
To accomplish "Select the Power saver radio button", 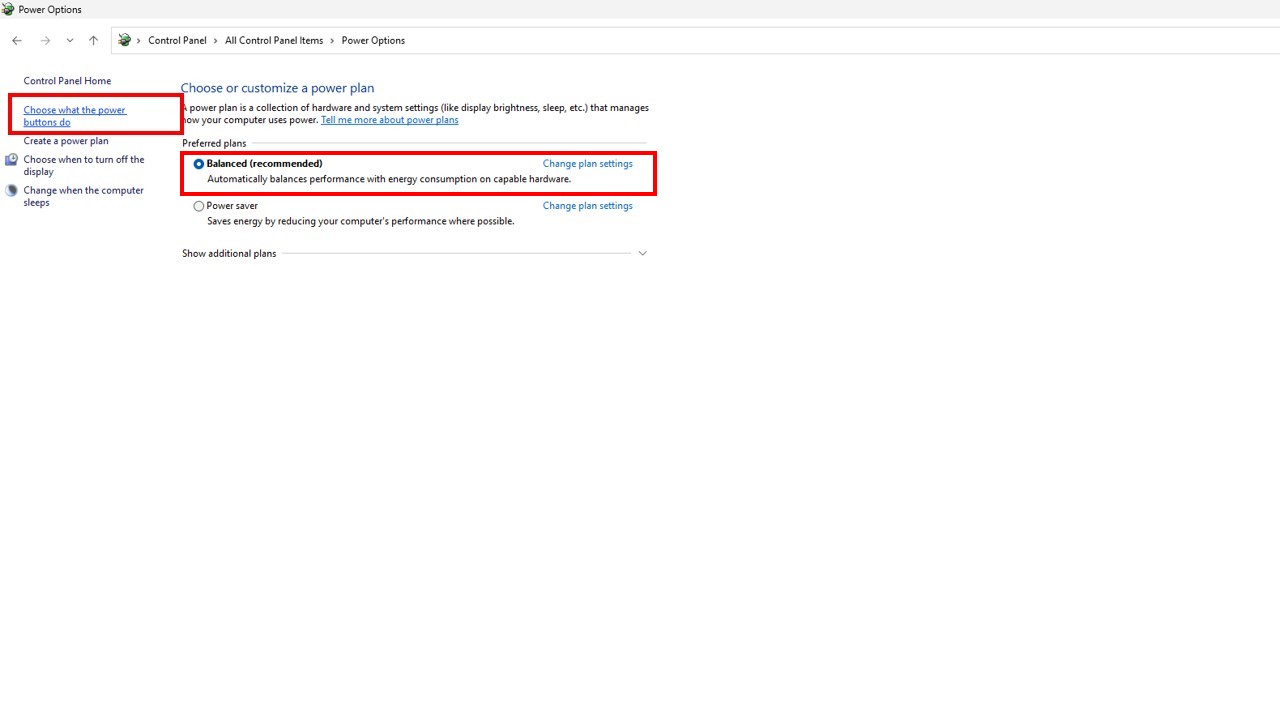I will click(x=199, y=206).
